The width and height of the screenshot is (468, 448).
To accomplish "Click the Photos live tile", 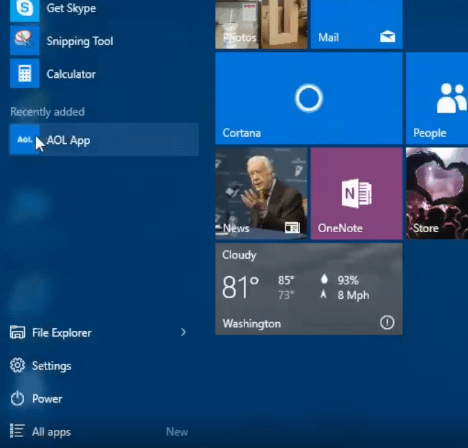I will 261,24.
